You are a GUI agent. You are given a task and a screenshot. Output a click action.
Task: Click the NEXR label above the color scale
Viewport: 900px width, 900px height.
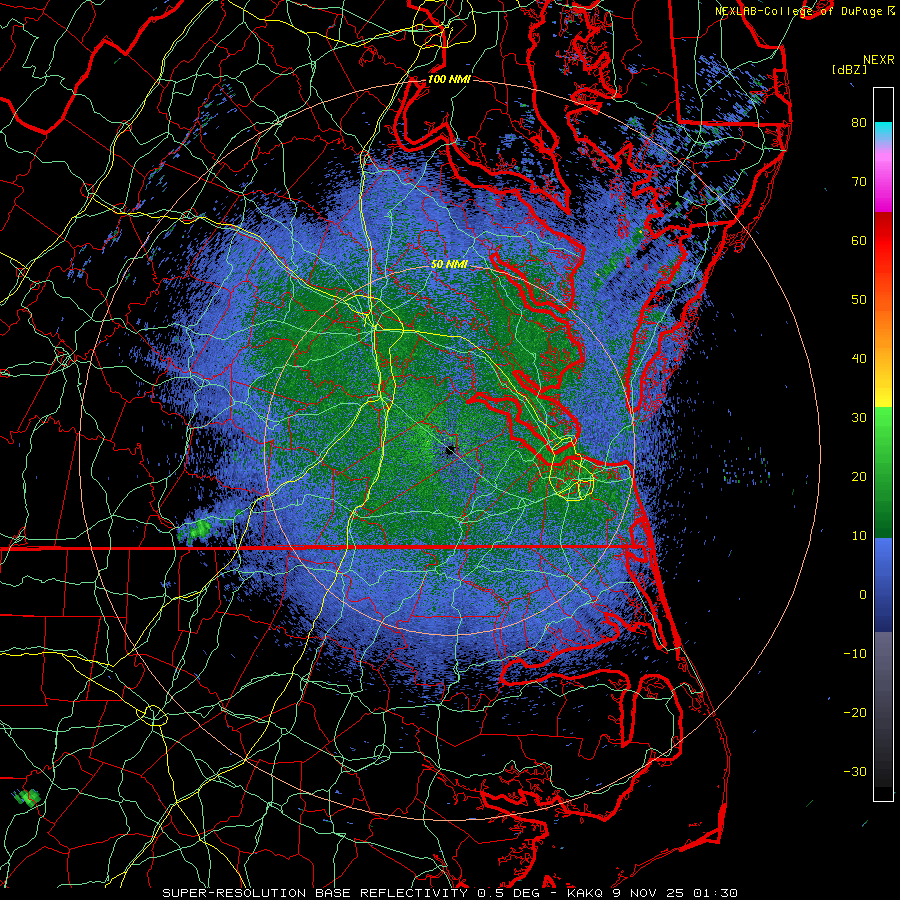click(879, 60)
